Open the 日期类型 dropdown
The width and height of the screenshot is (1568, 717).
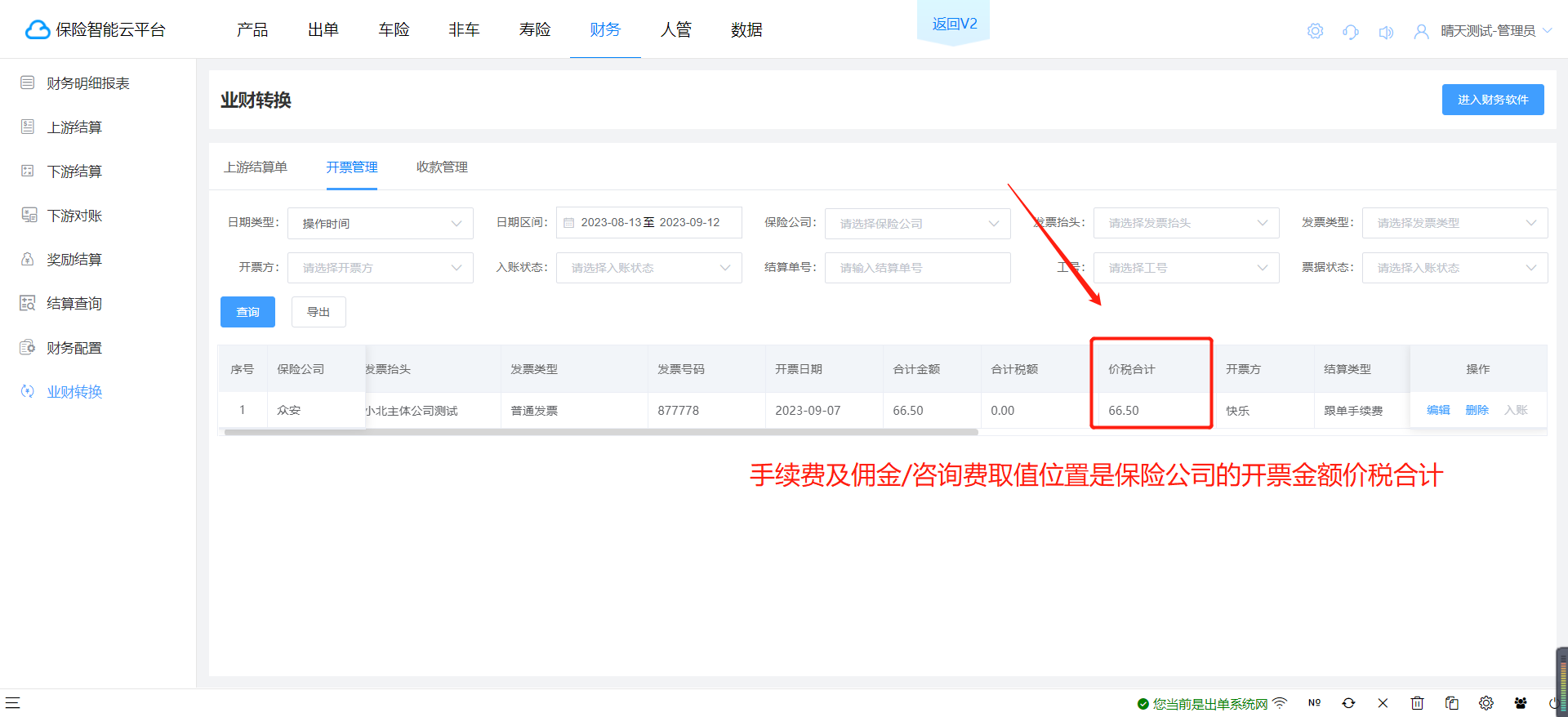tap(381, 223)
